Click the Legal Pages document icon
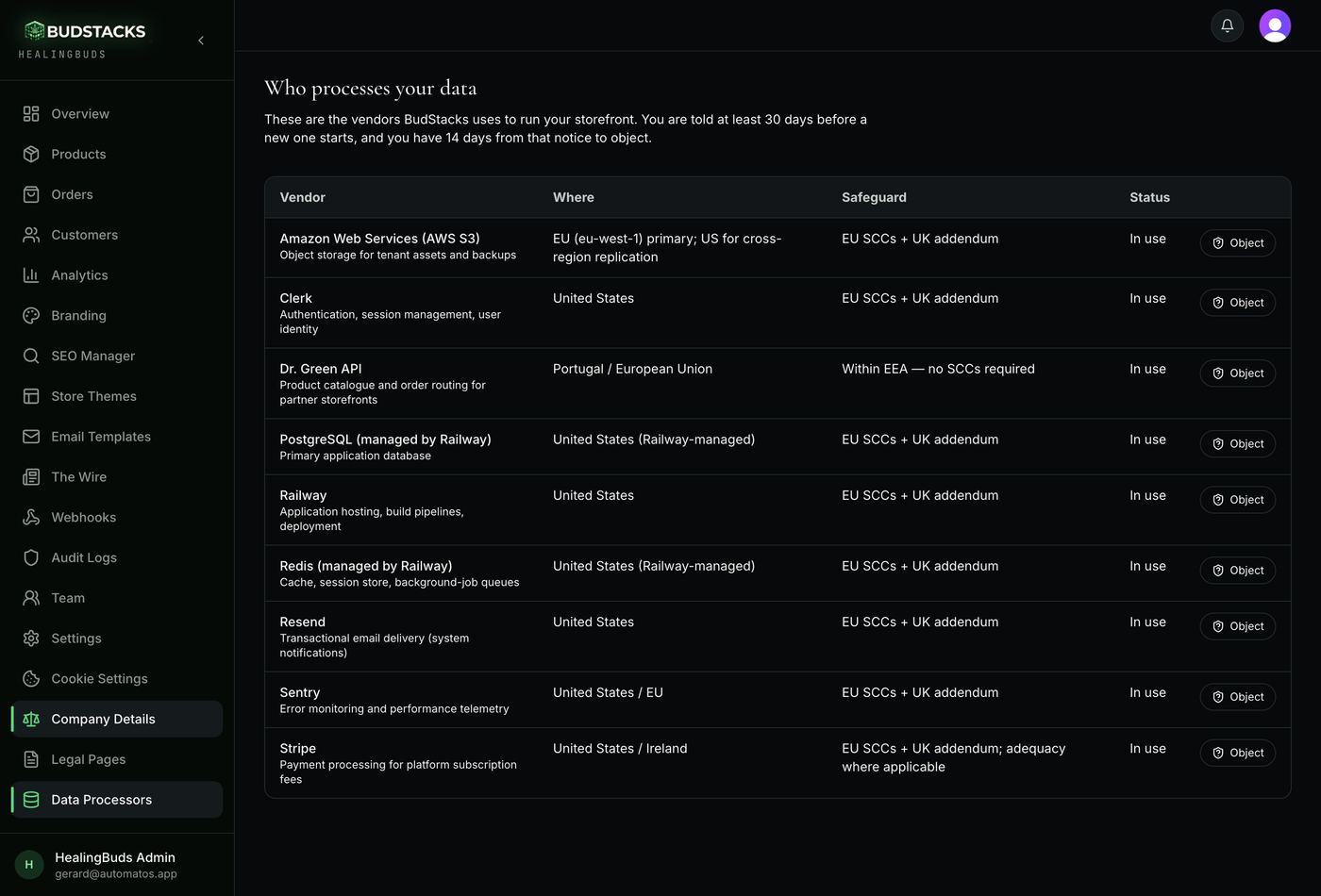 (x=31, y=759)
